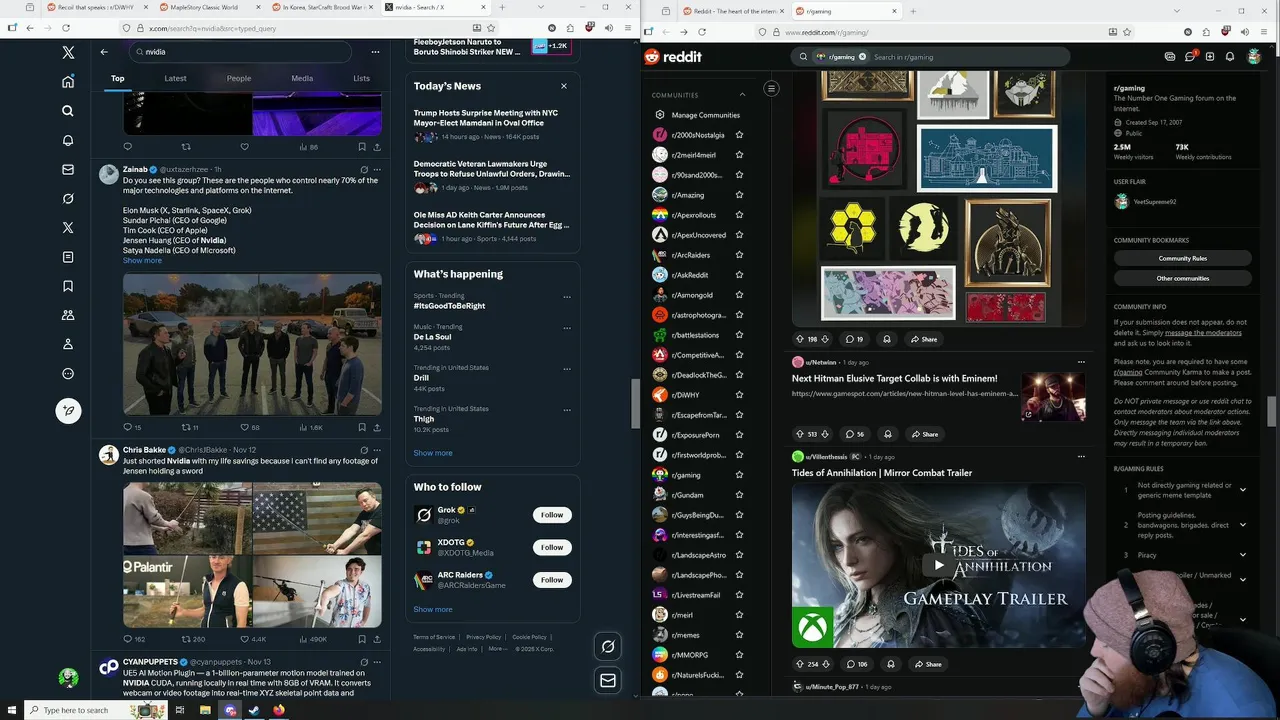Open options menu on Tides of Annihilation post
Viewport: 1280px width, 720px height.
pyautogui.click(x=1081, y=456)
